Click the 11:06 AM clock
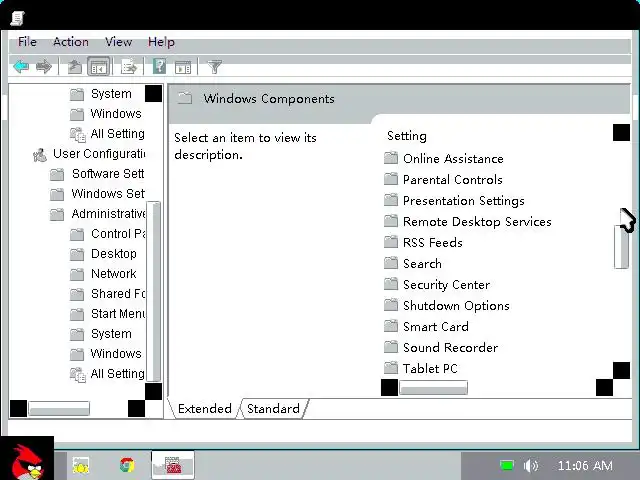The width and height of the screenshot is (640, 480). coord(585,466)
